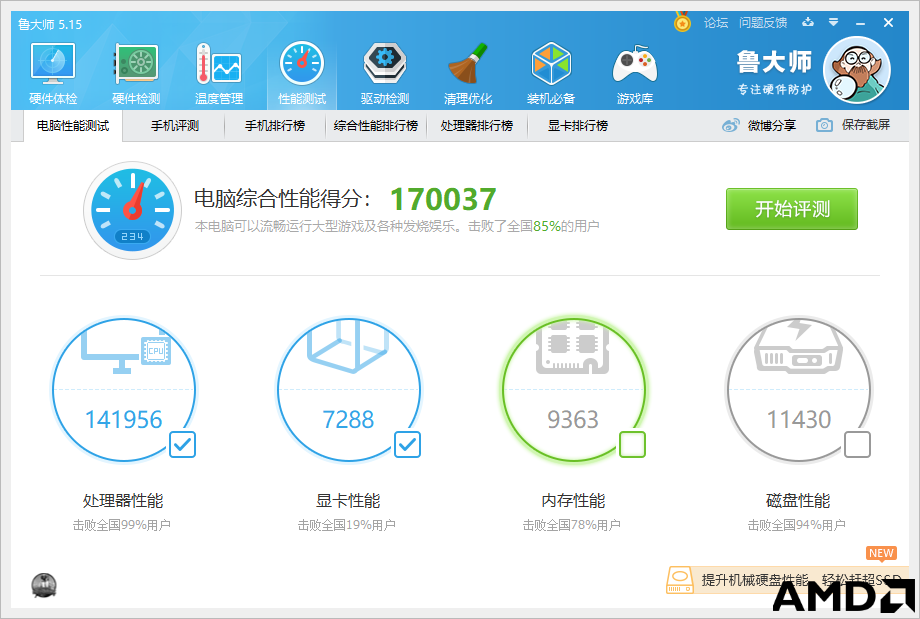The width and height of the screenshot is (920, 619).
Task: Open the 问题反馈 feedback link
Action: click(763, 23)
